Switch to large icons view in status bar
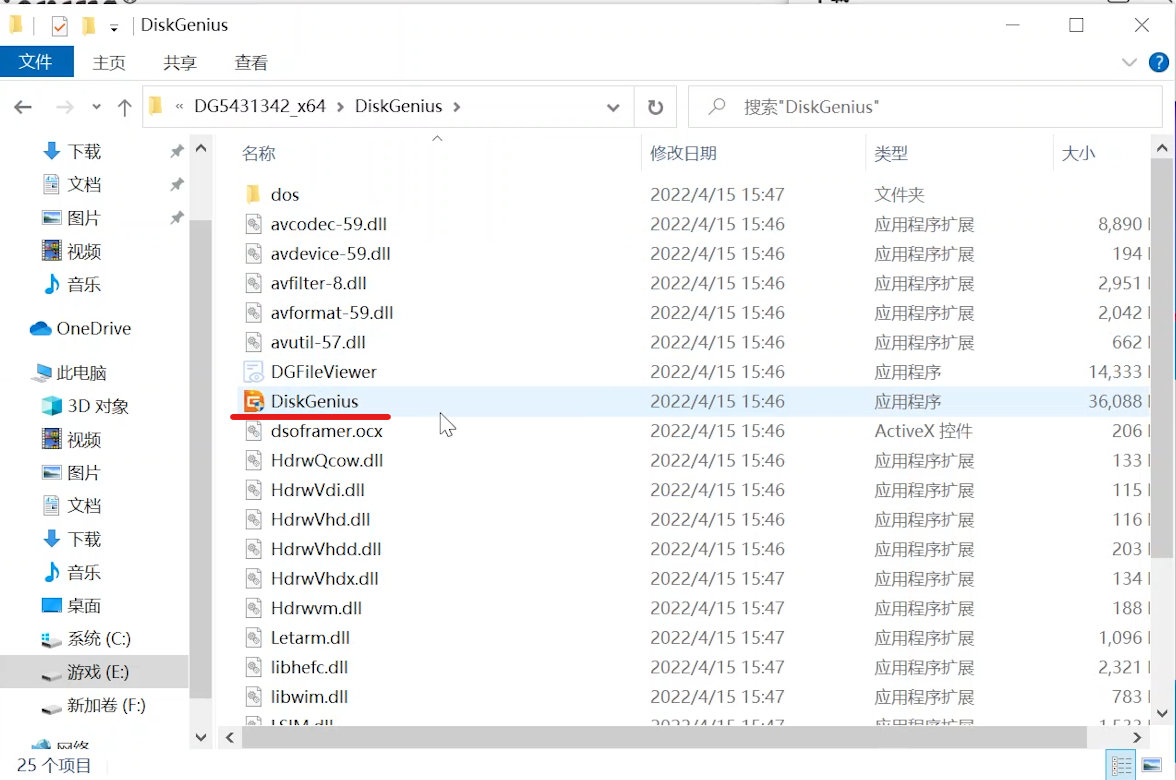1176x780 pixels. pos(1151,766)
